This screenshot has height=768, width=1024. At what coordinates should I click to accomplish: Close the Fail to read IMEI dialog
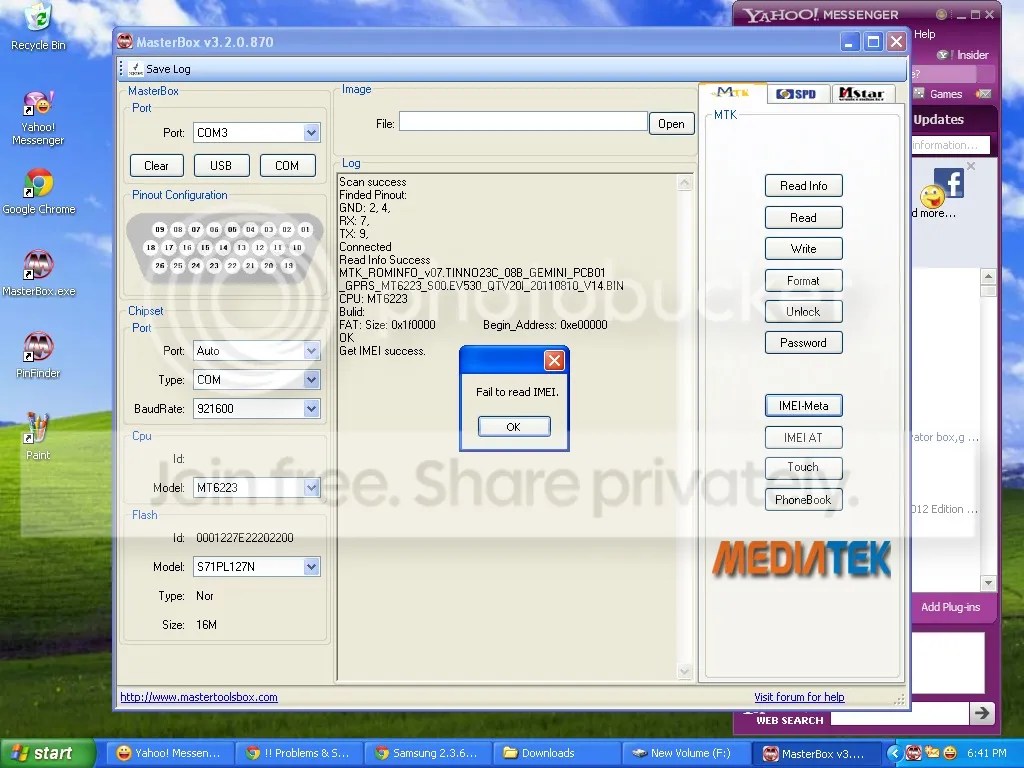554,360
